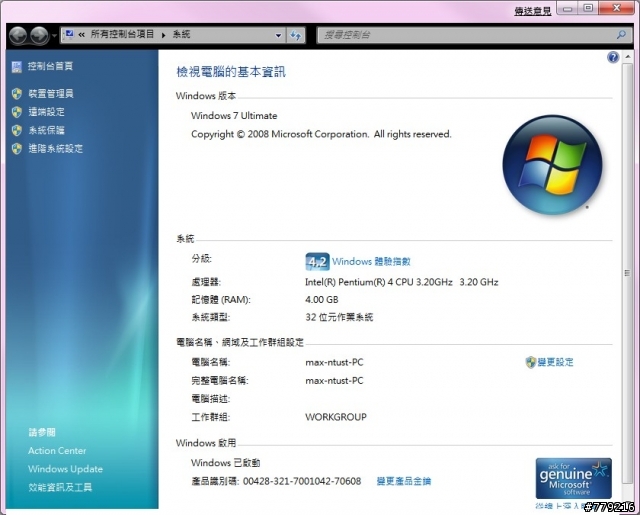
Task: Click the 系統 breadcrumb in address bar
Action: pos(182,34)
